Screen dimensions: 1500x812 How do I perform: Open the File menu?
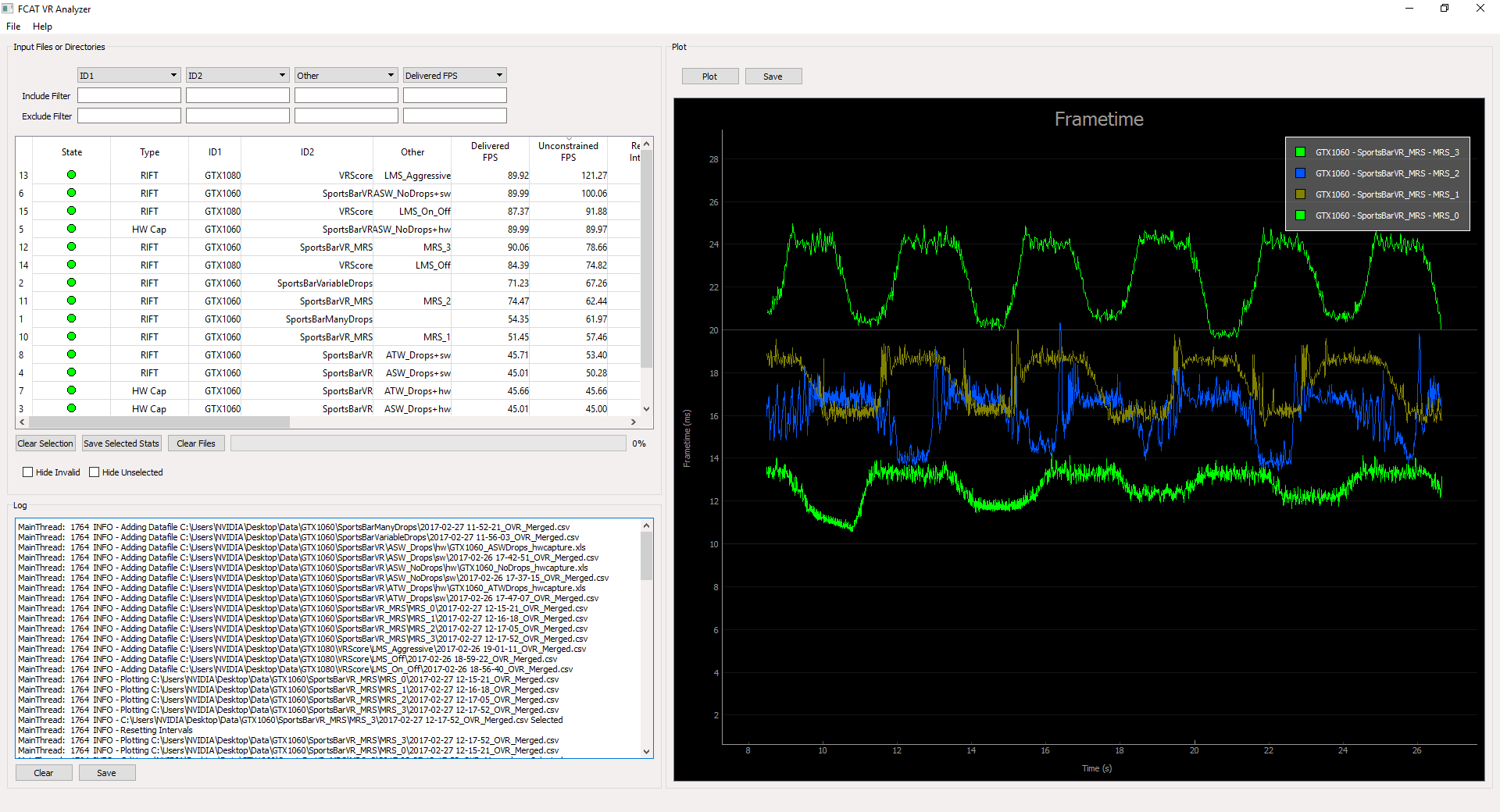pos(13,27)
